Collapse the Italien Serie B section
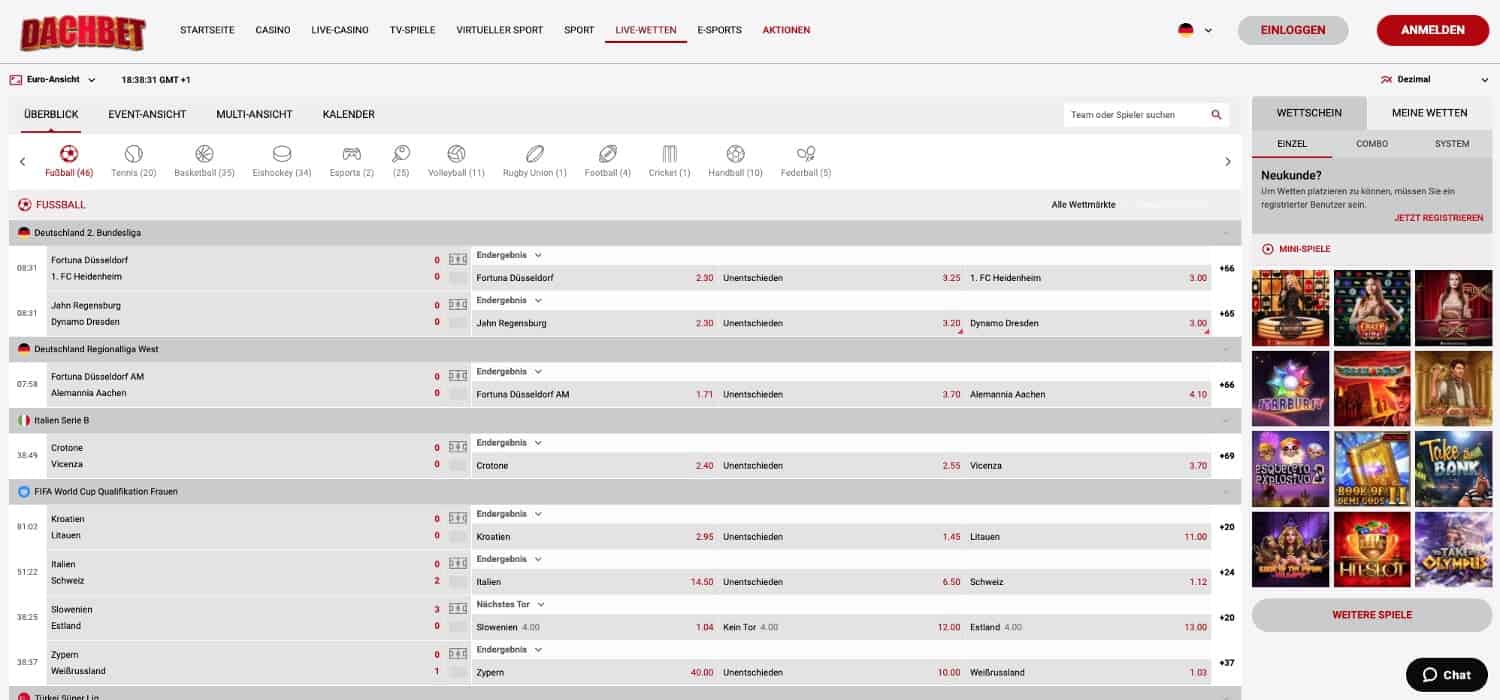The width and height of the screenshot is (1500, 700). 1225,421
